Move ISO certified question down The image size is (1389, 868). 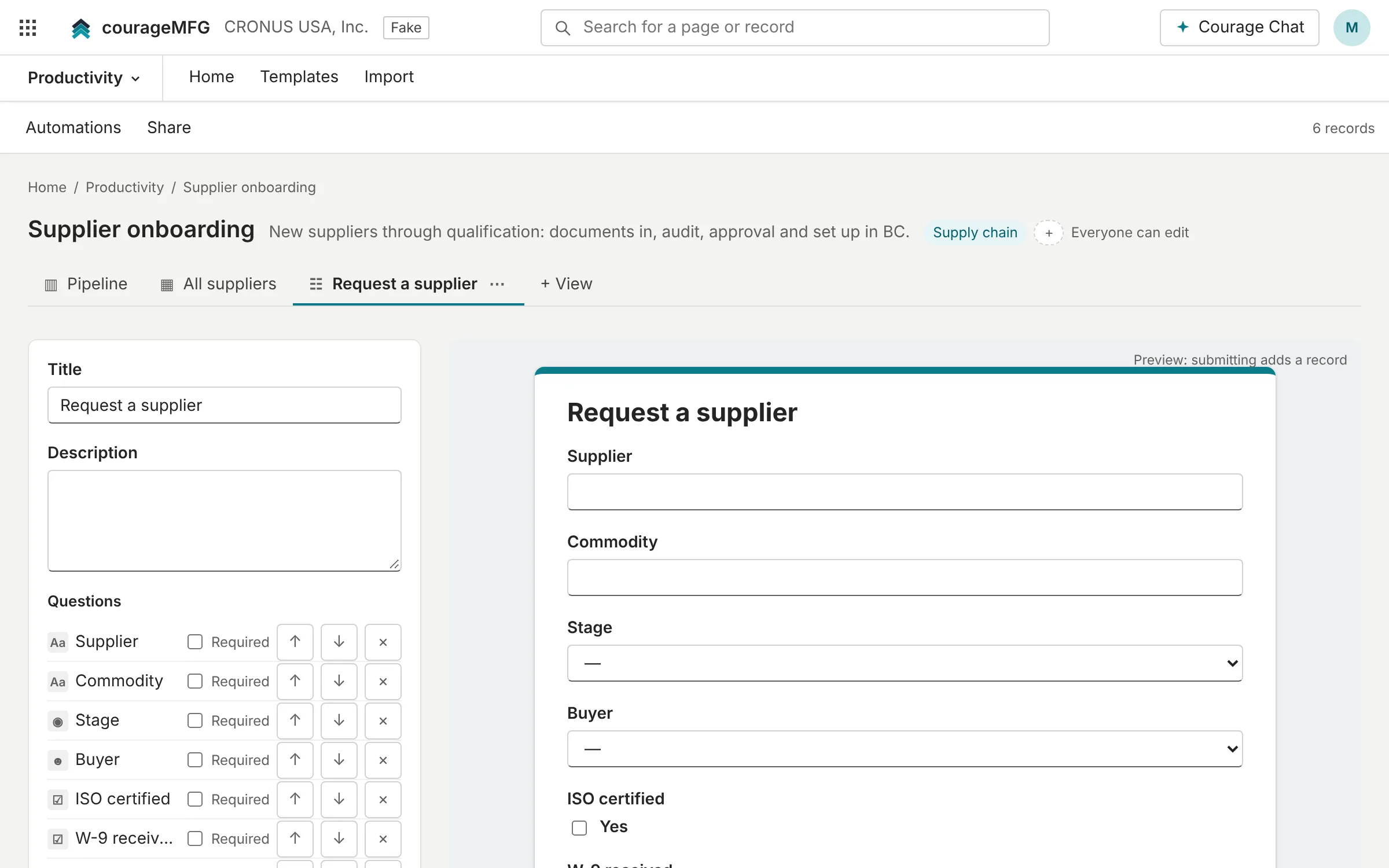[339, 799]
